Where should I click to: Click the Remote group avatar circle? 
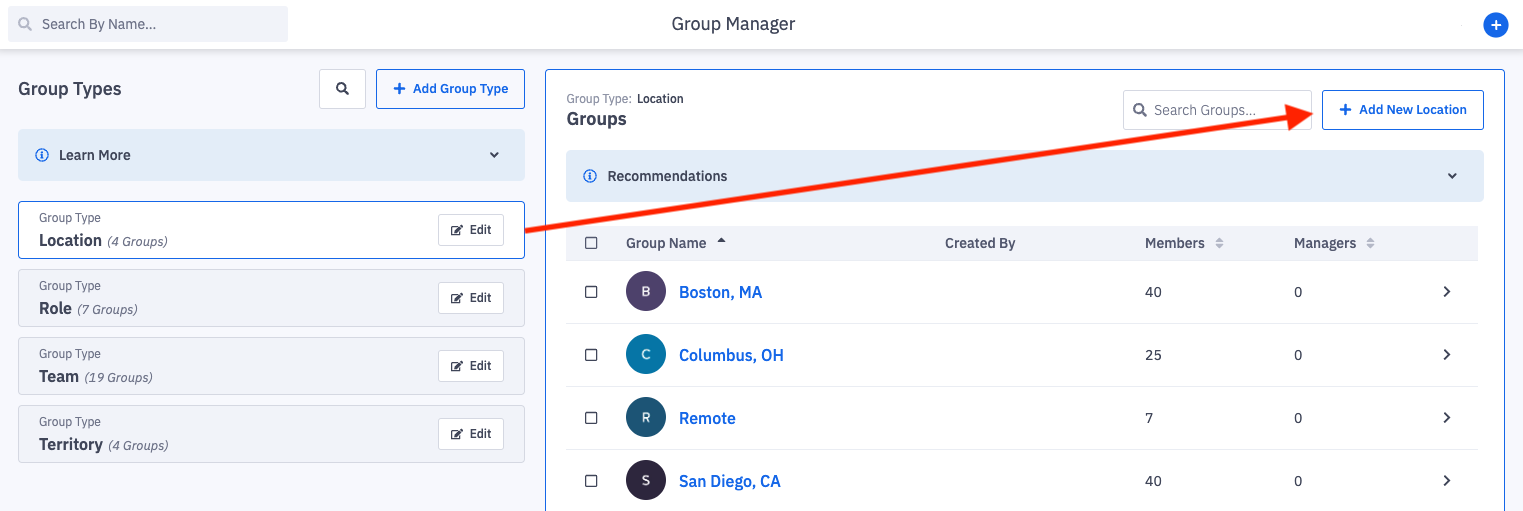[x=646, y=418]
